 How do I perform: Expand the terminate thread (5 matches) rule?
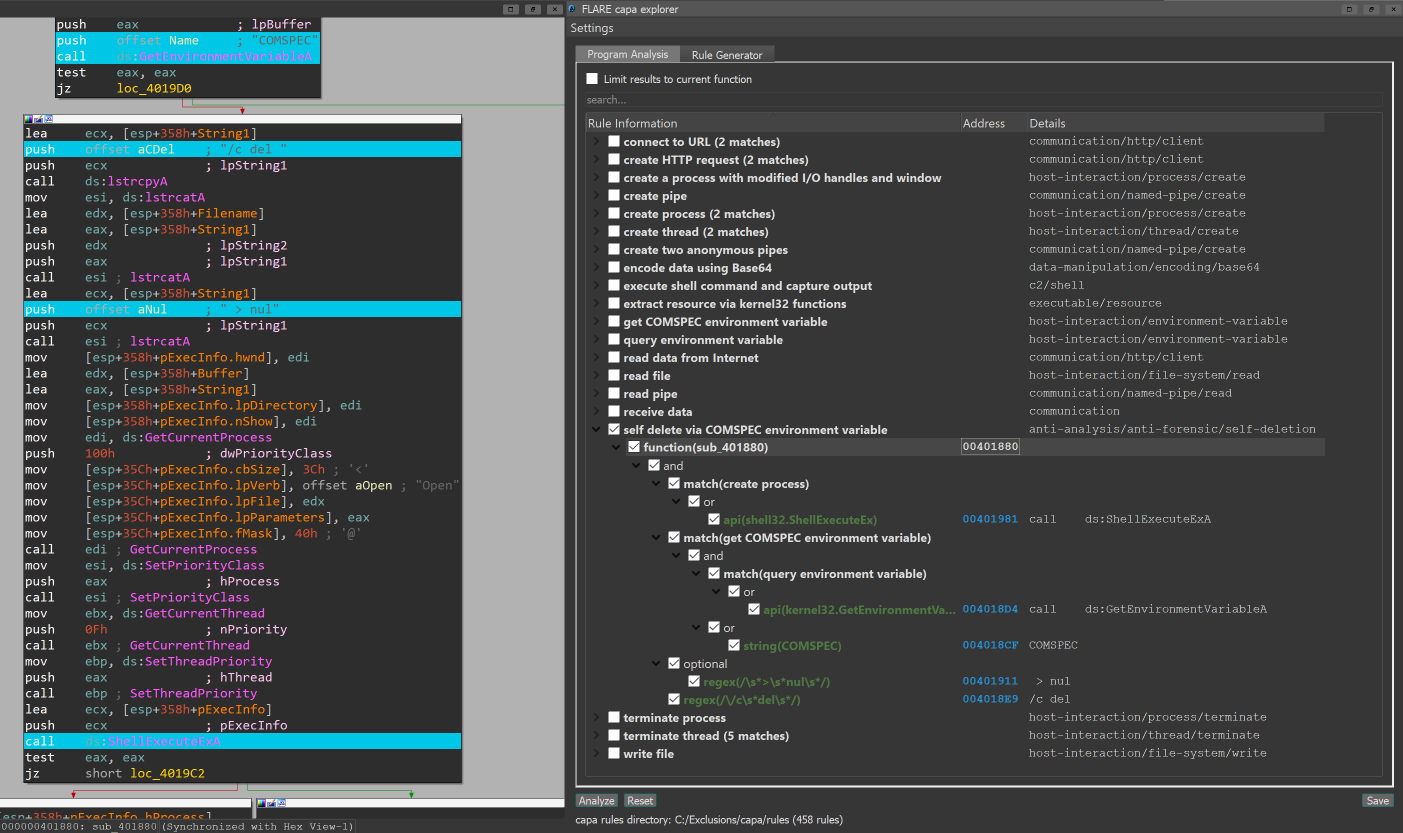pyautogui.click(x=597, y=736)
